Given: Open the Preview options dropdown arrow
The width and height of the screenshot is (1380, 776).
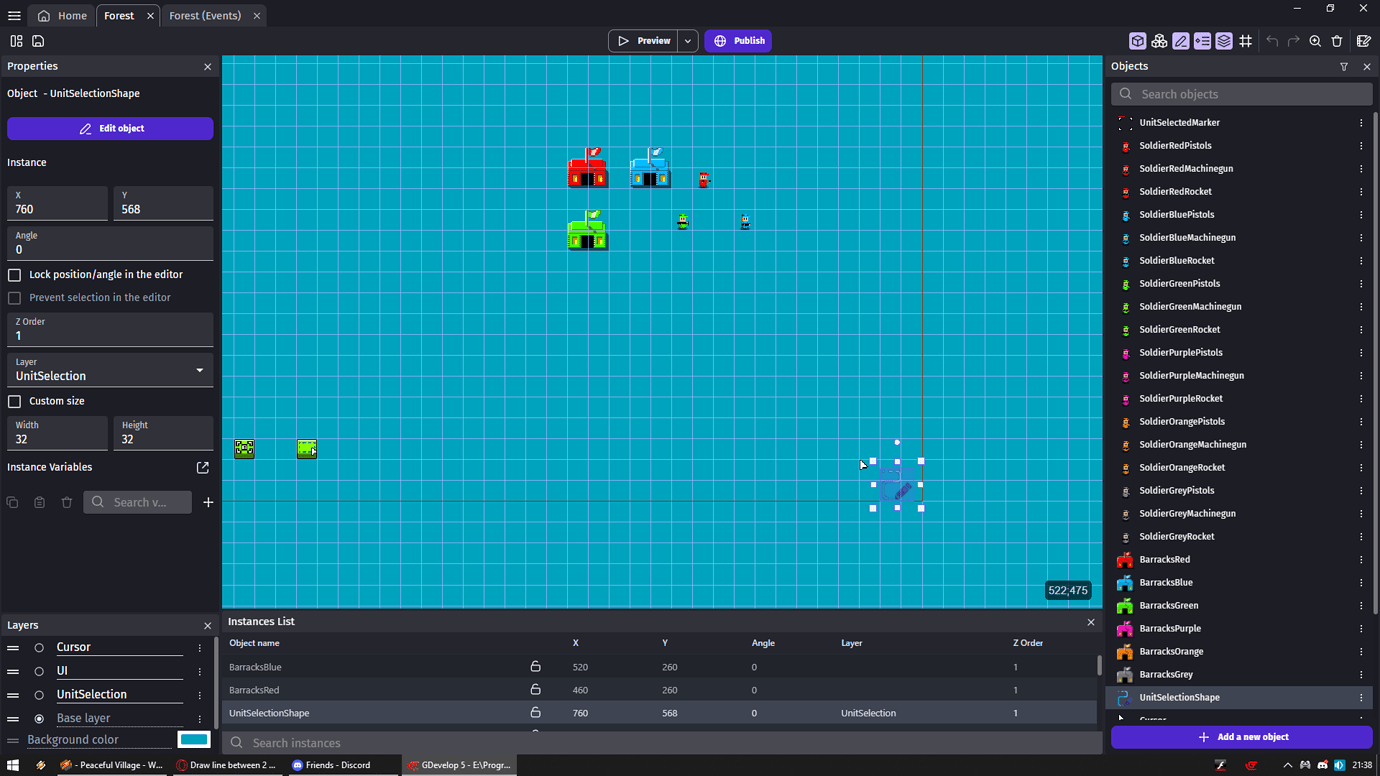Looking at the screenshot, I should 687,41.
